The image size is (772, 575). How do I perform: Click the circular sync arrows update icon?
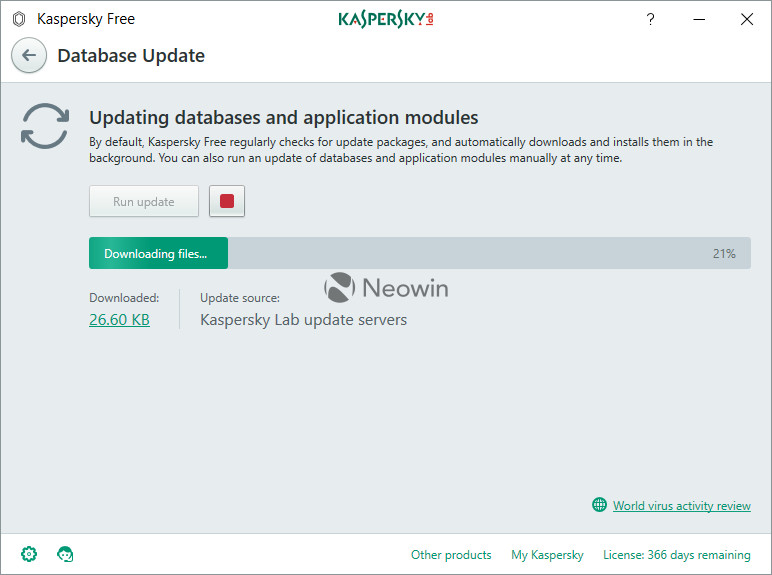45,126
